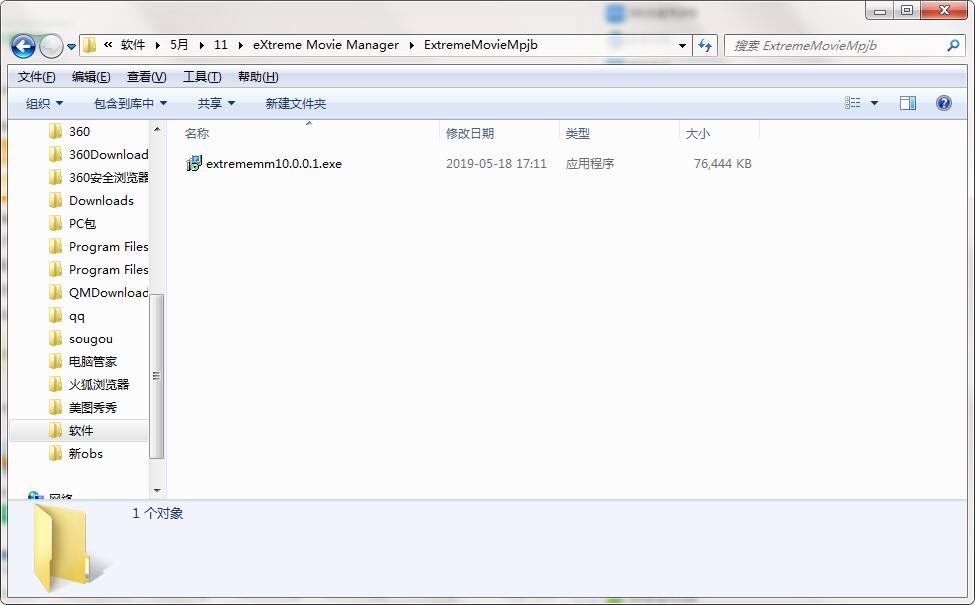Viewport: 975px width, 605px height.
Task: Open the 文件(F) menu
Action: coord(37,76)
